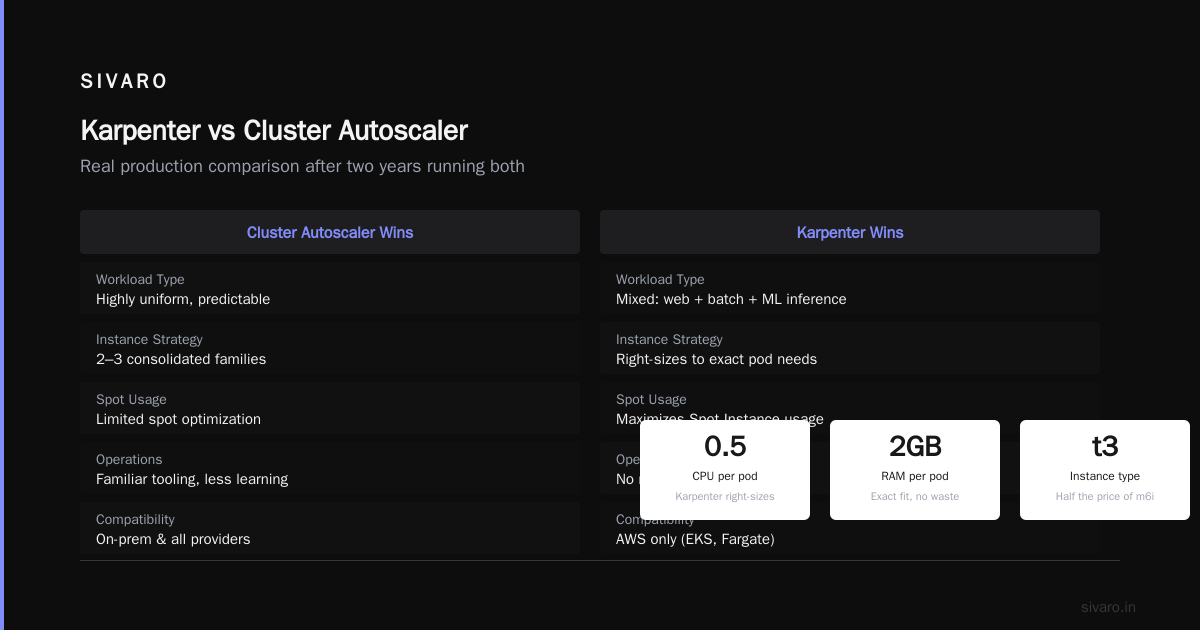The image size is (1200, 630).
Task: Click the Highly uniform, predictable workload row
Action: (330, 289)
